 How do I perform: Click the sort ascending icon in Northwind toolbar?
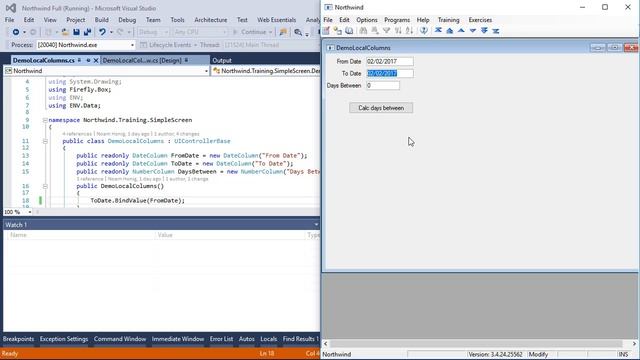pos(398,31)
